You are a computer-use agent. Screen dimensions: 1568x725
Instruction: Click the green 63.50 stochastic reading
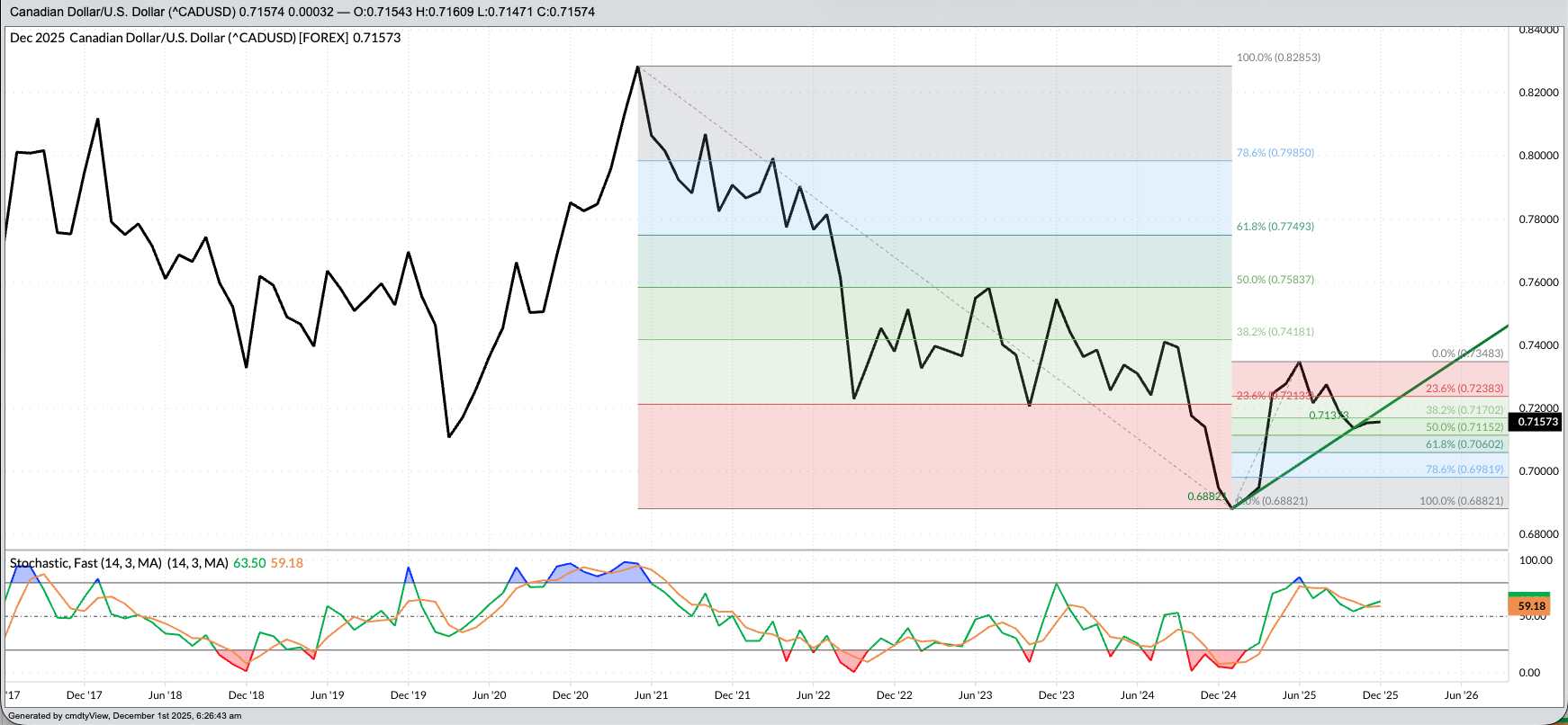[249, 563]
